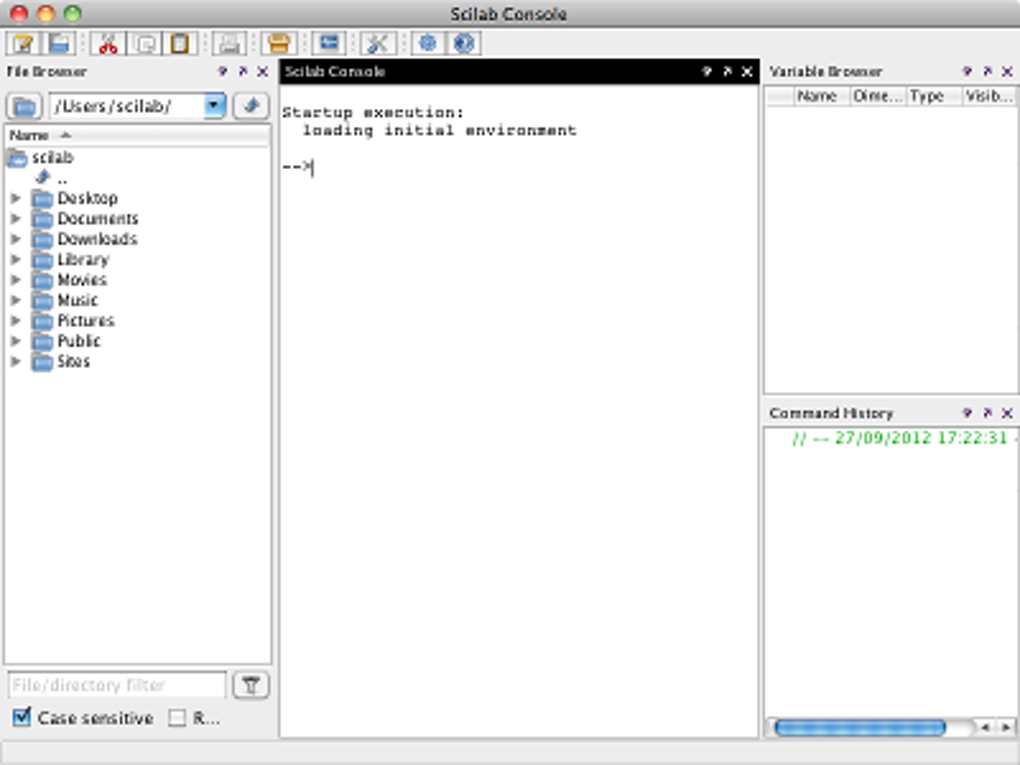
Task: Toggle the Case sensitive checkbox
Action: (21, 718)
